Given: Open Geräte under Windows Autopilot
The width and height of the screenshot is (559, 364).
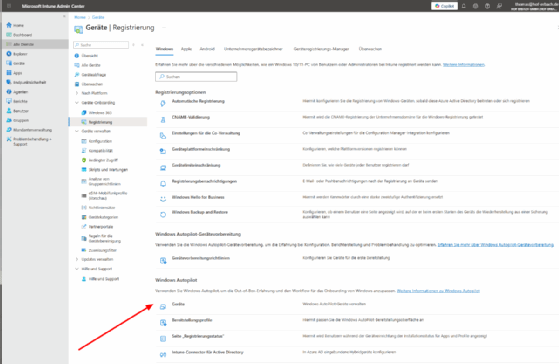Looking at the screenshot, I should 178,304.
